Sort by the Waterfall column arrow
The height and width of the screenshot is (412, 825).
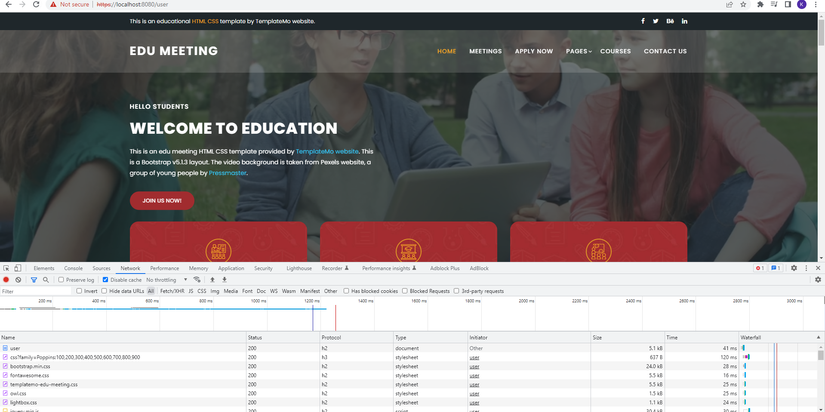tap(818, 337)
